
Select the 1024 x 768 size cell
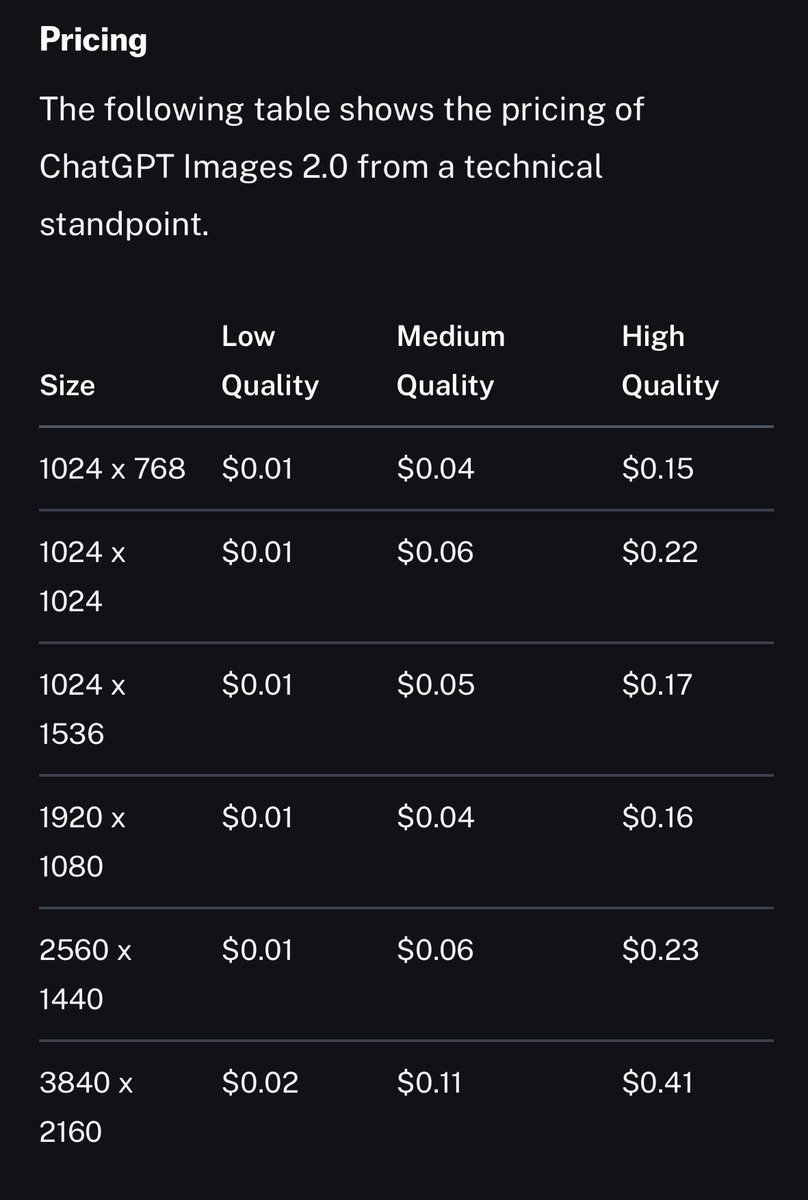point(112,468)
